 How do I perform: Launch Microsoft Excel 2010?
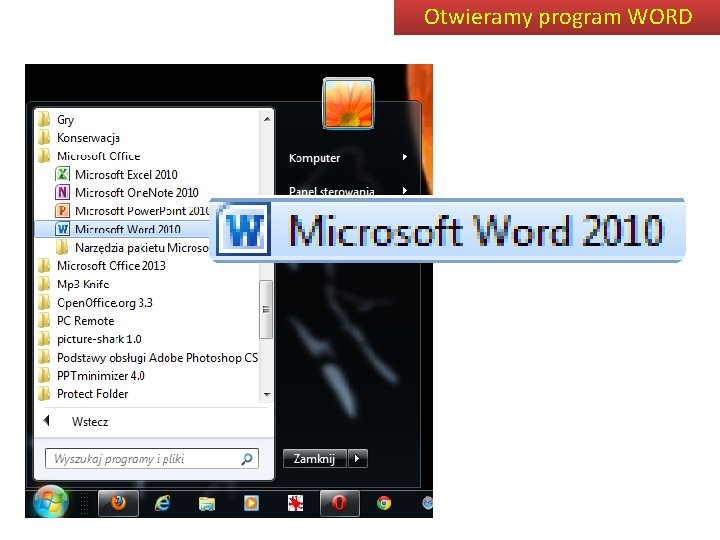coord(116,174)
